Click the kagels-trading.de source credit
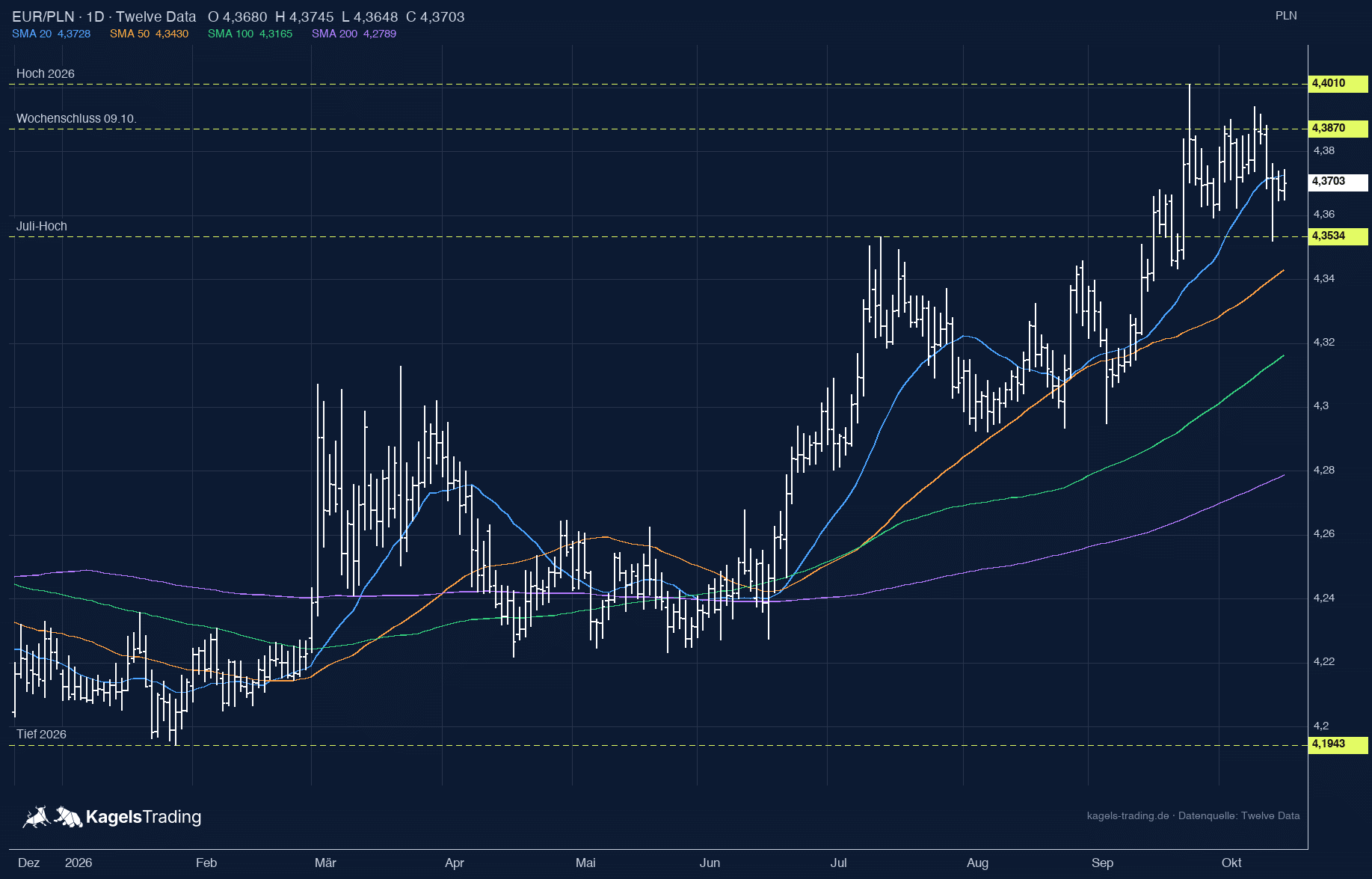This screenshot has height=879, width=1372. click(x=1193, y=815)
